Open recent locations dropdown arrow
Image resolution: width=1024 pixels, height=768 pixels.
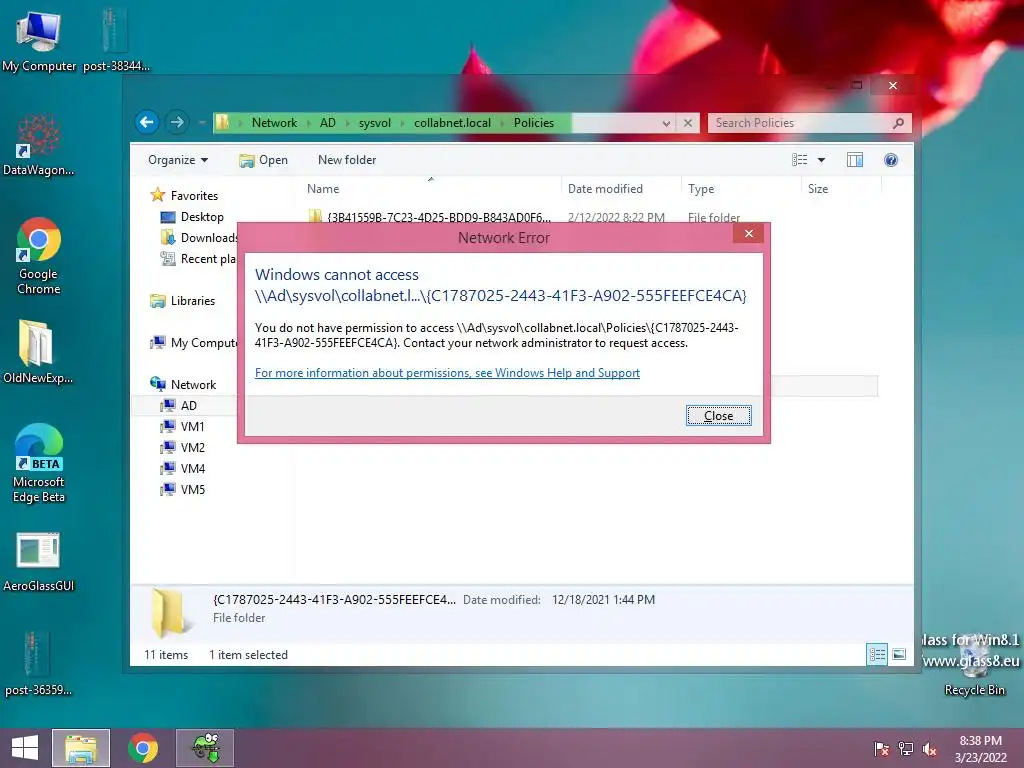(202, 123)
